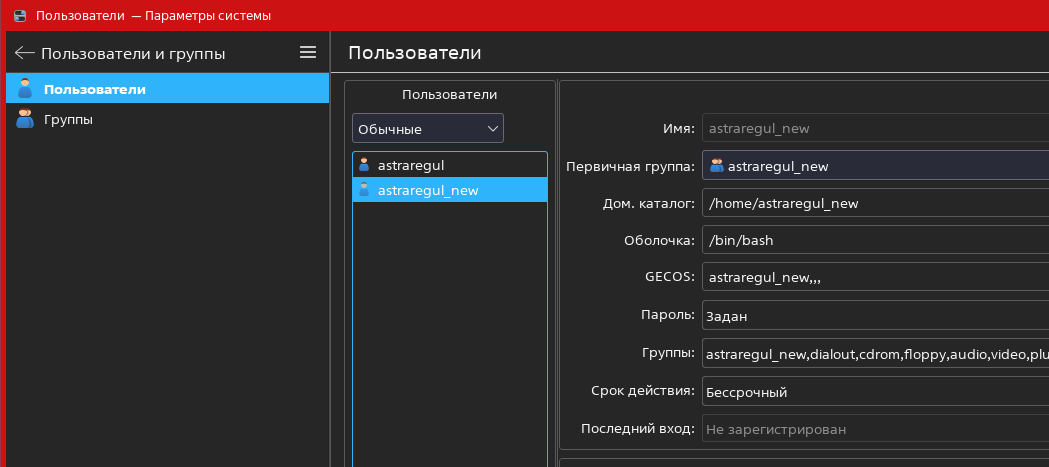Viewport: 1049px width, 467px height.
Task: Click the system settings titlebar icon
Action: click(x=19, y=16)
